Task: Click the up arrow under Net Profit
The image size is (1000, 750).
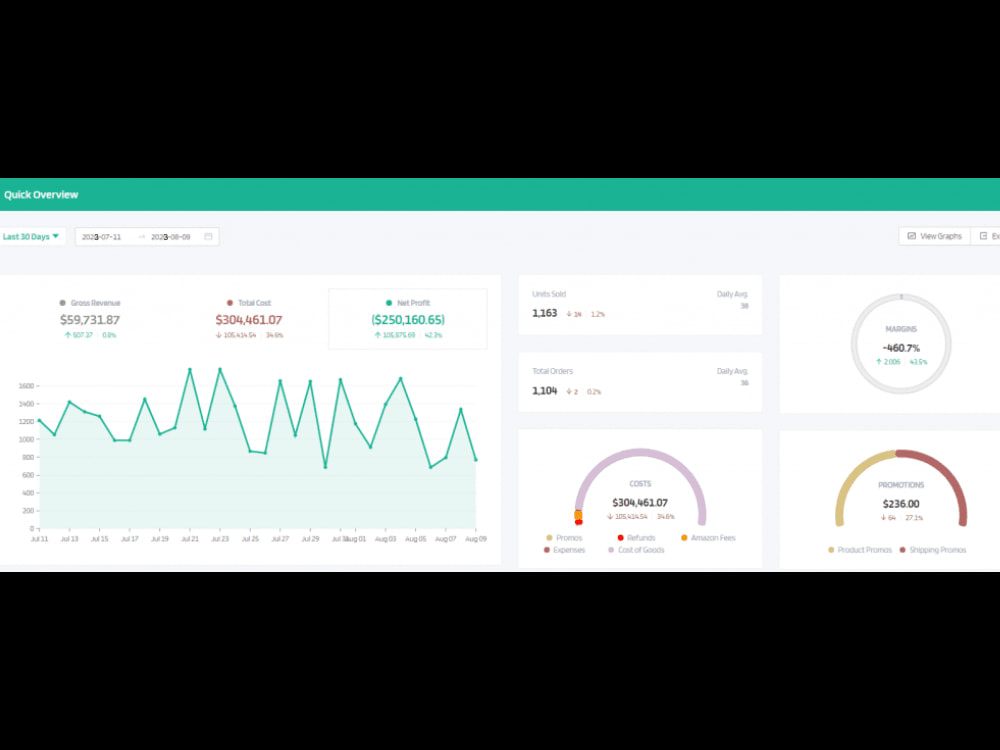Action: point(378,335)
